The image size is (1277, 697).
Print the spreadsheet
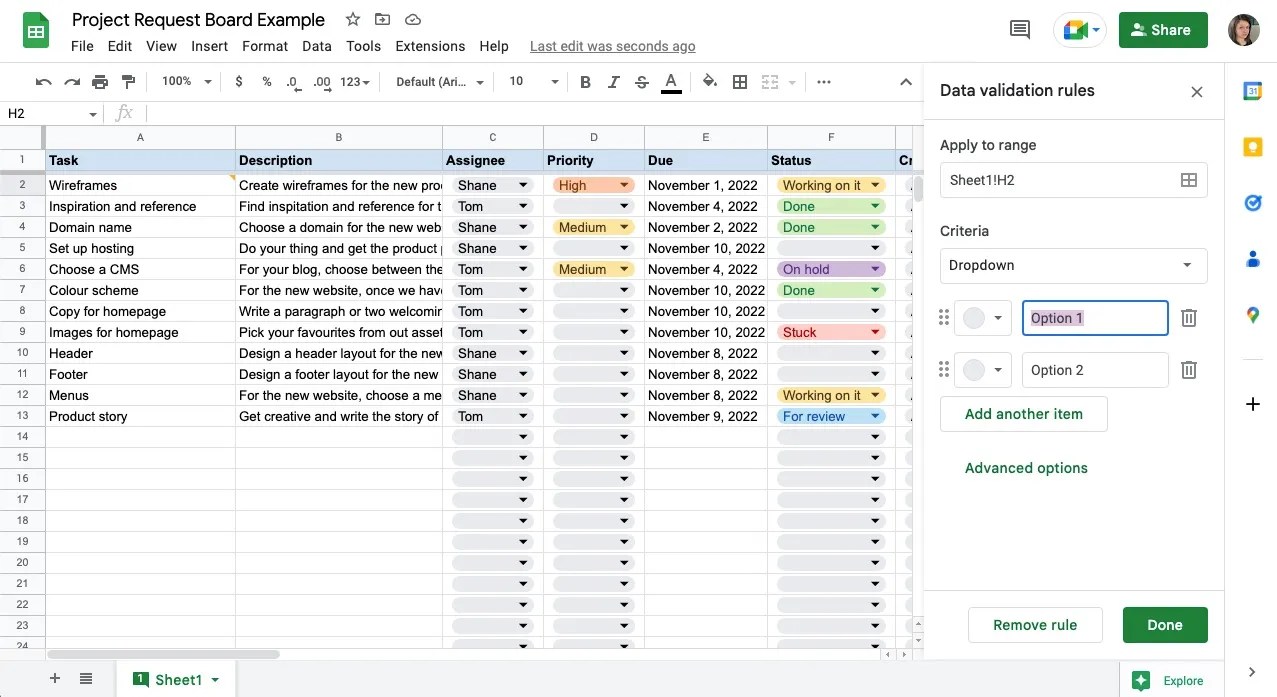[x=99, y=81]
